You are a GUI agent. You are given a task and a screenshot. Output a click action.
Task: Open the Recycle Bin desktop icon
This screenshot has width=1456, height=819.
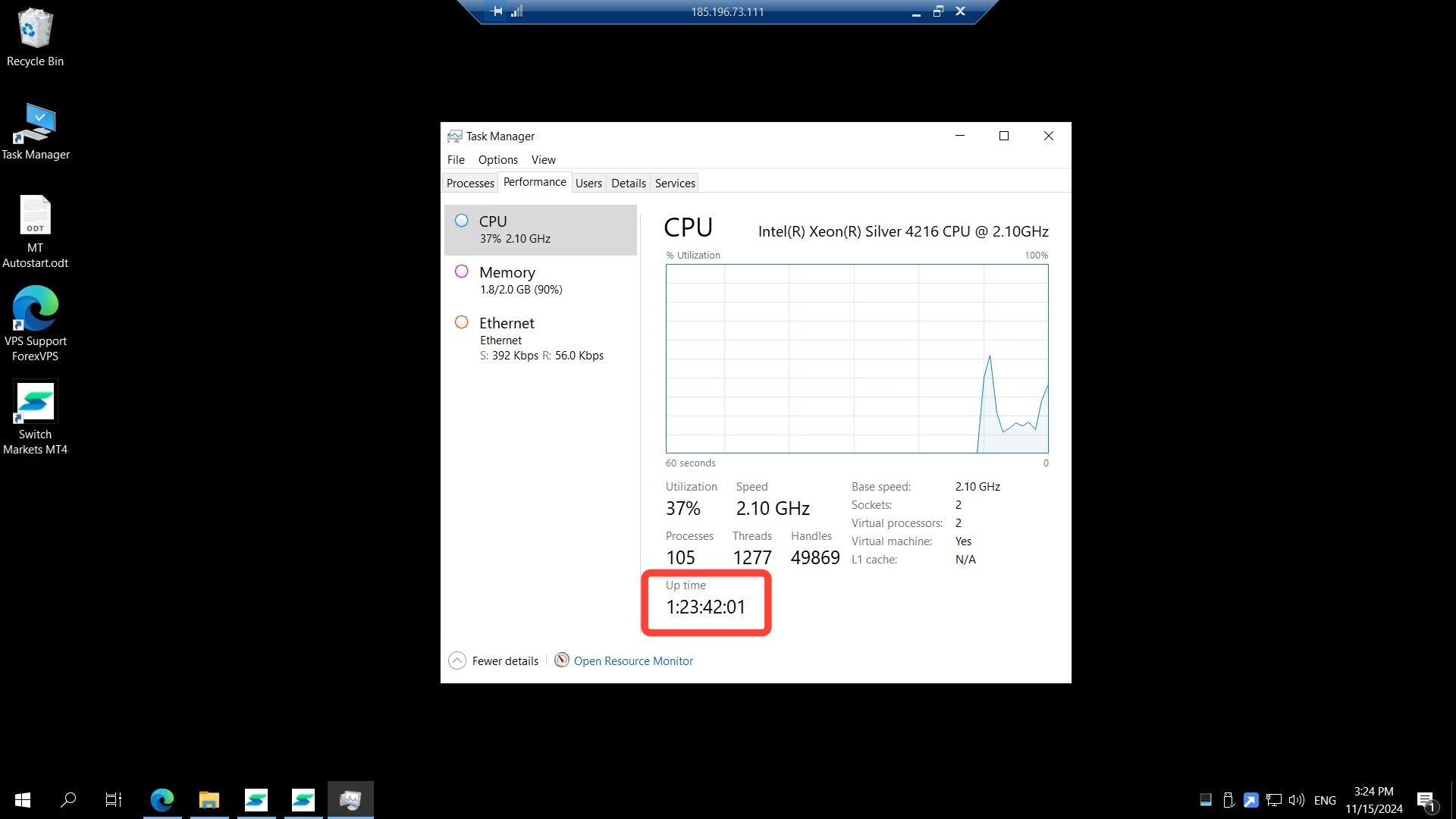pos(35,37)
